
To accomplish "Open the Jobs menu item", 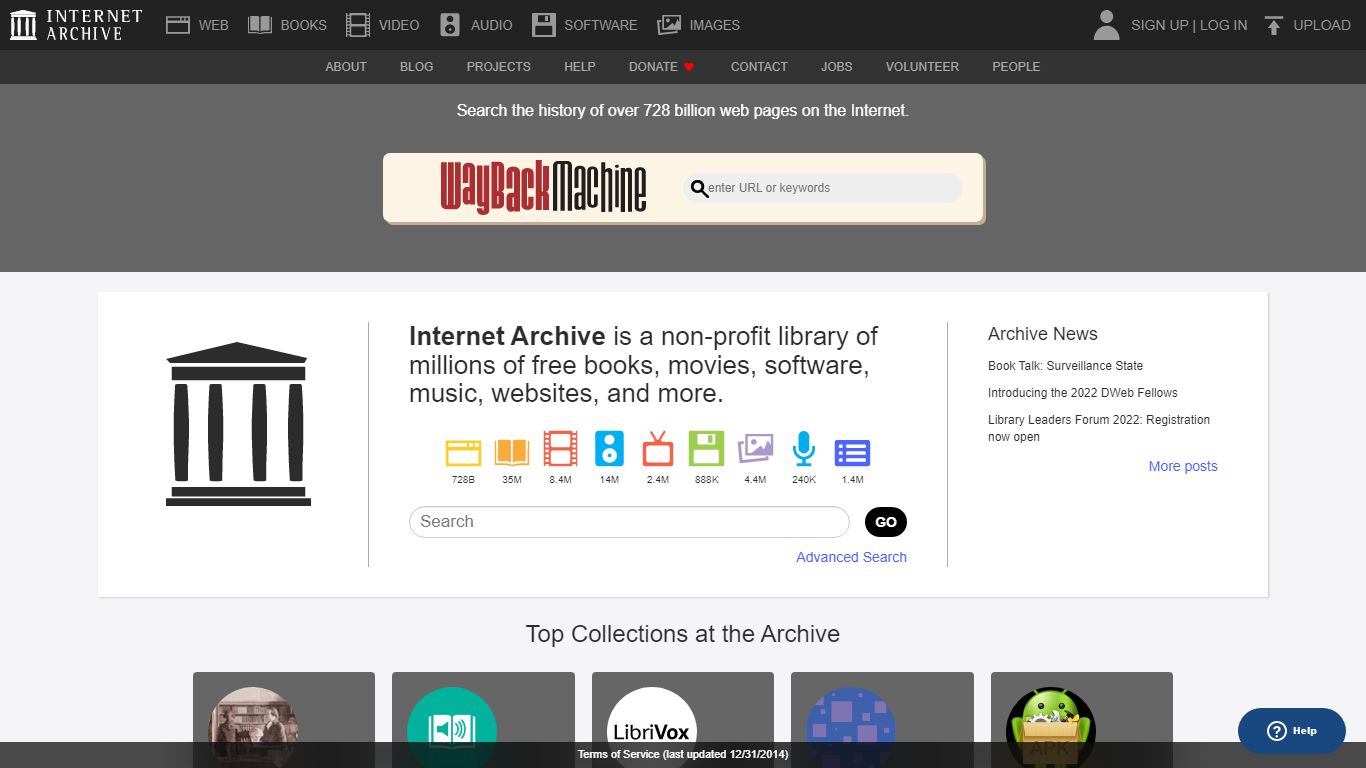I will click(837, 67).
